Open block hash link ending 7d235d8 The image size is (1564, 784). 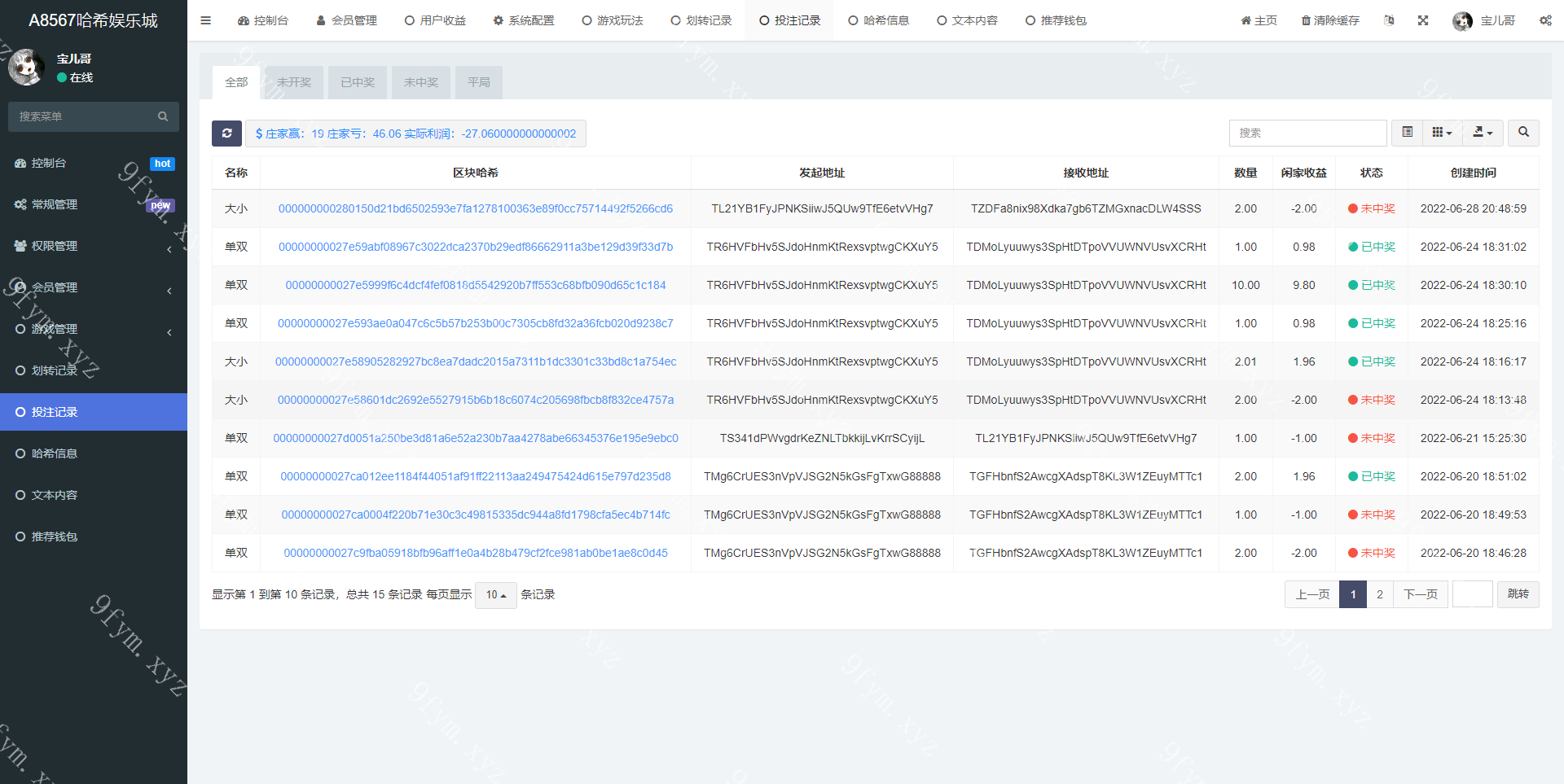476,476
